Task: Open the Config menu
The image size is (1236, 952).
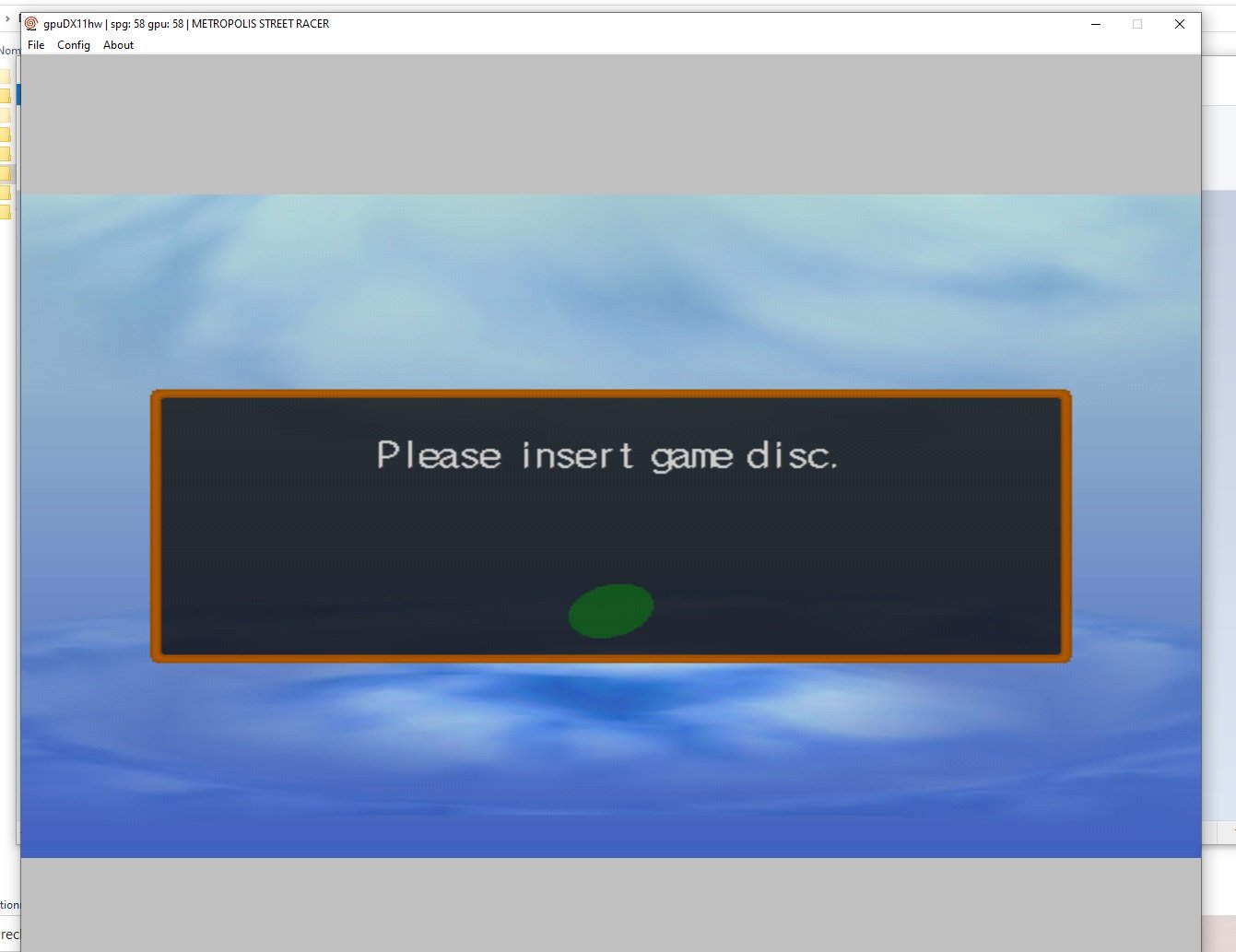Action: 74,45
